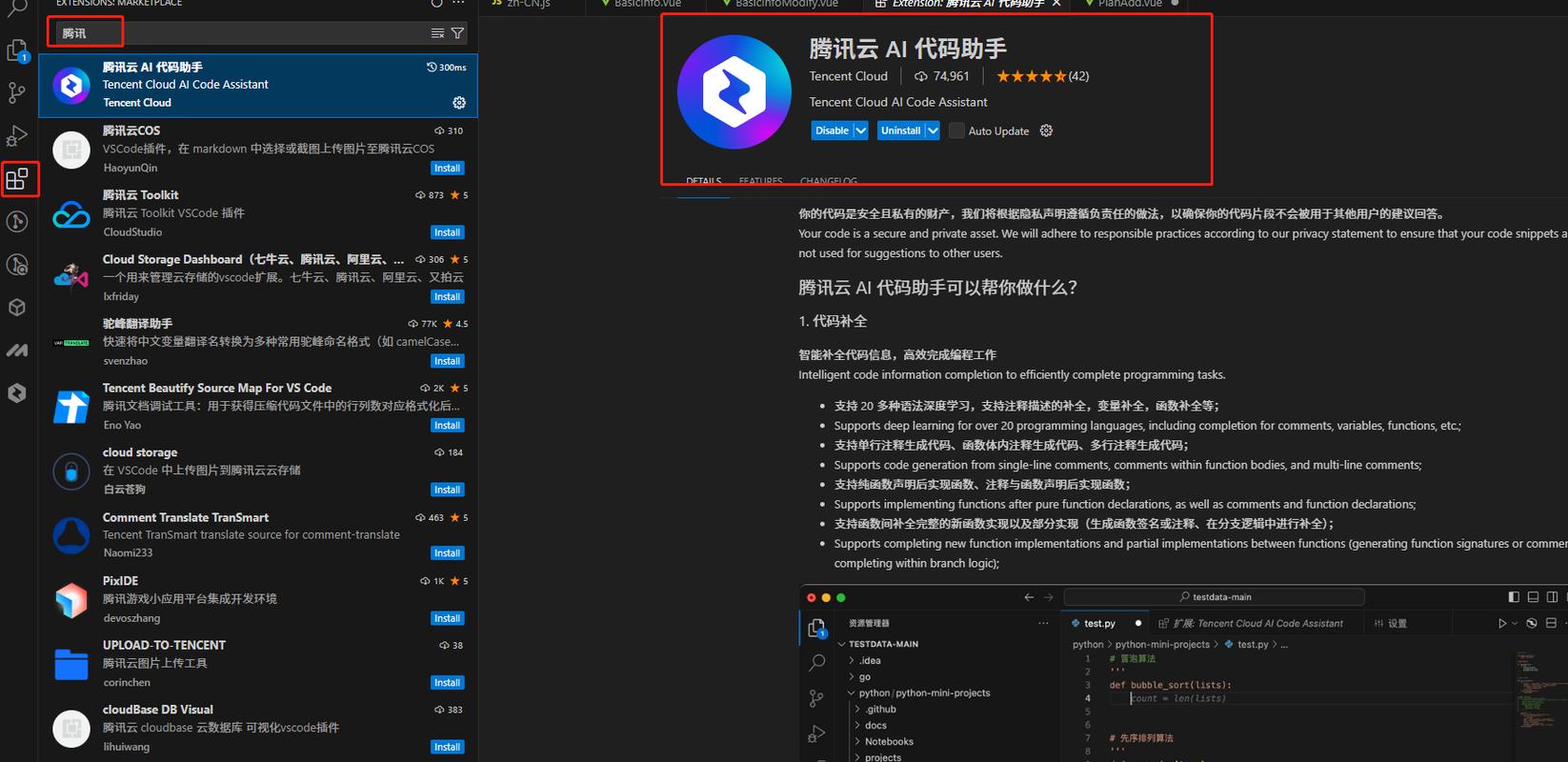Close the Extension 腾讯云 AI 代码助手 tab
The width and height of the screenshot is (1568, 762).
point(1056,4)
